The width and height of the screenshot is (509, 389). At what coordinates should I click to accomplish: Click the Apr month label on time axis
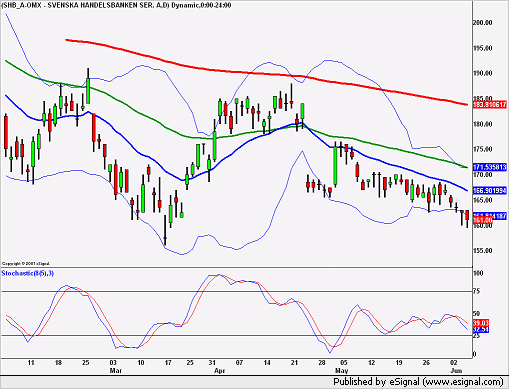(x=220, y=371)
